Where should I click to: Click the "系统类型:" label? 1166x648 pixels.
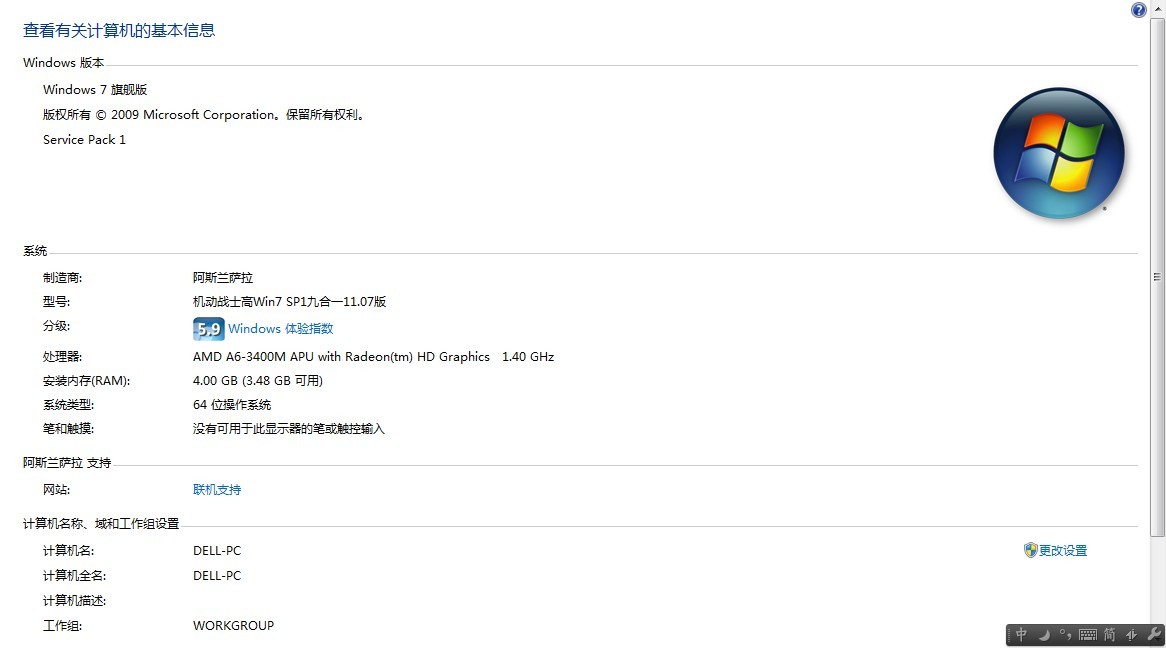(68, 405)
